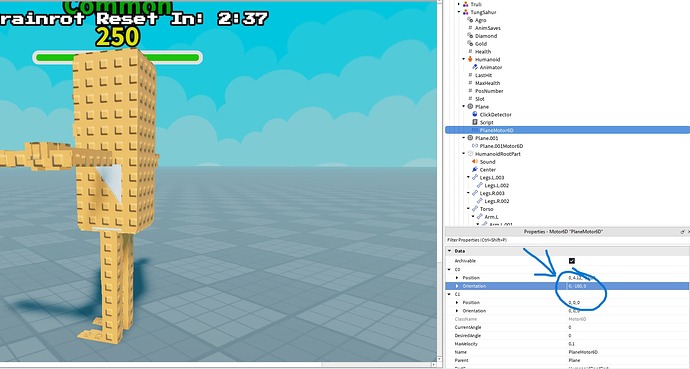Click the Plane.001 mesh part icon
This screenshot has height=369, width=690.
click(470, 138)
